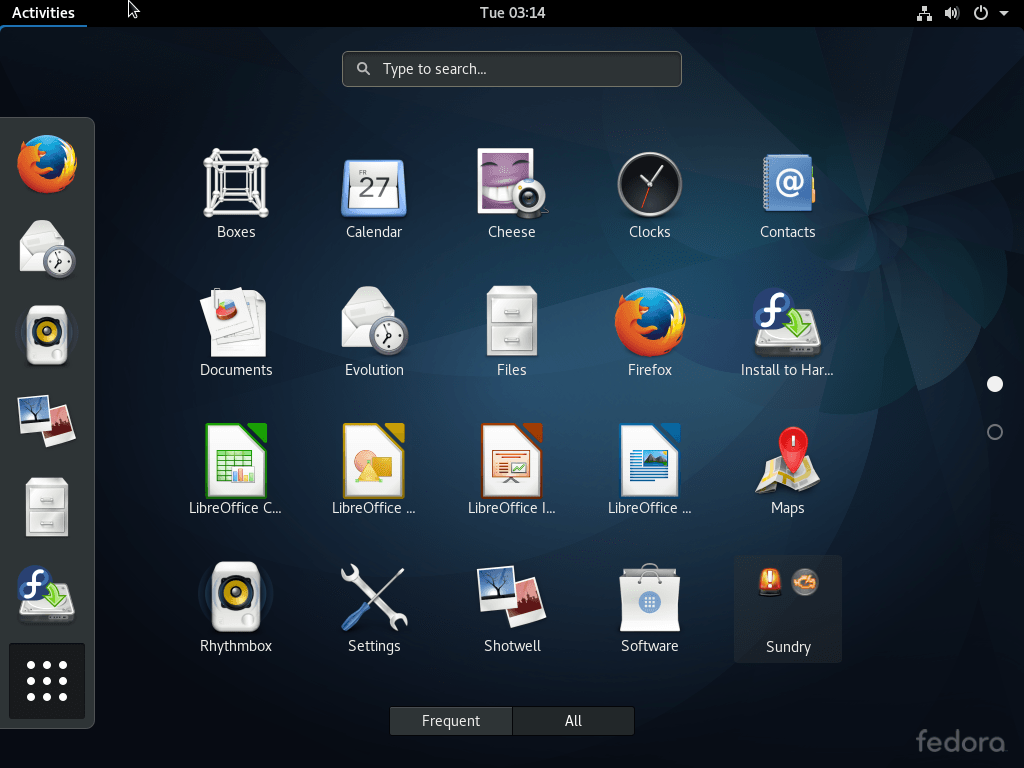Click Rhythmbox speaker in the dash

(47, 334)
